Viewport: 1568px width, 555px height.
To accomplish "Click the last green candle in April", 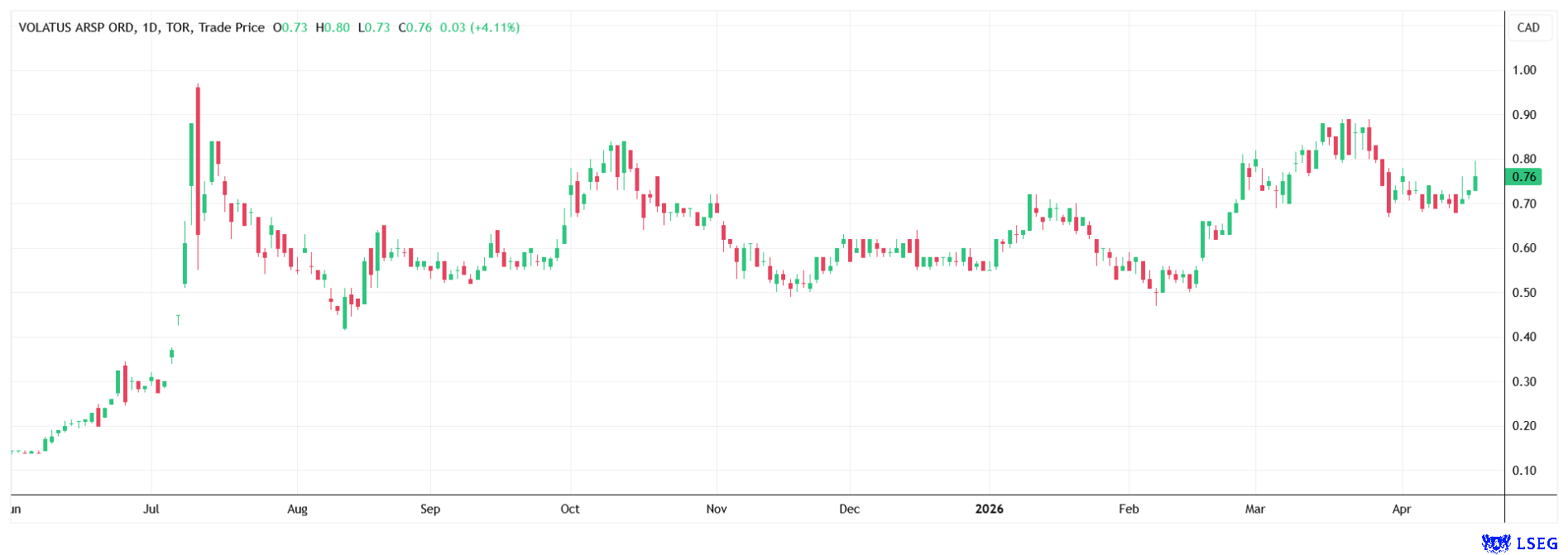I will pos(1474,184).
